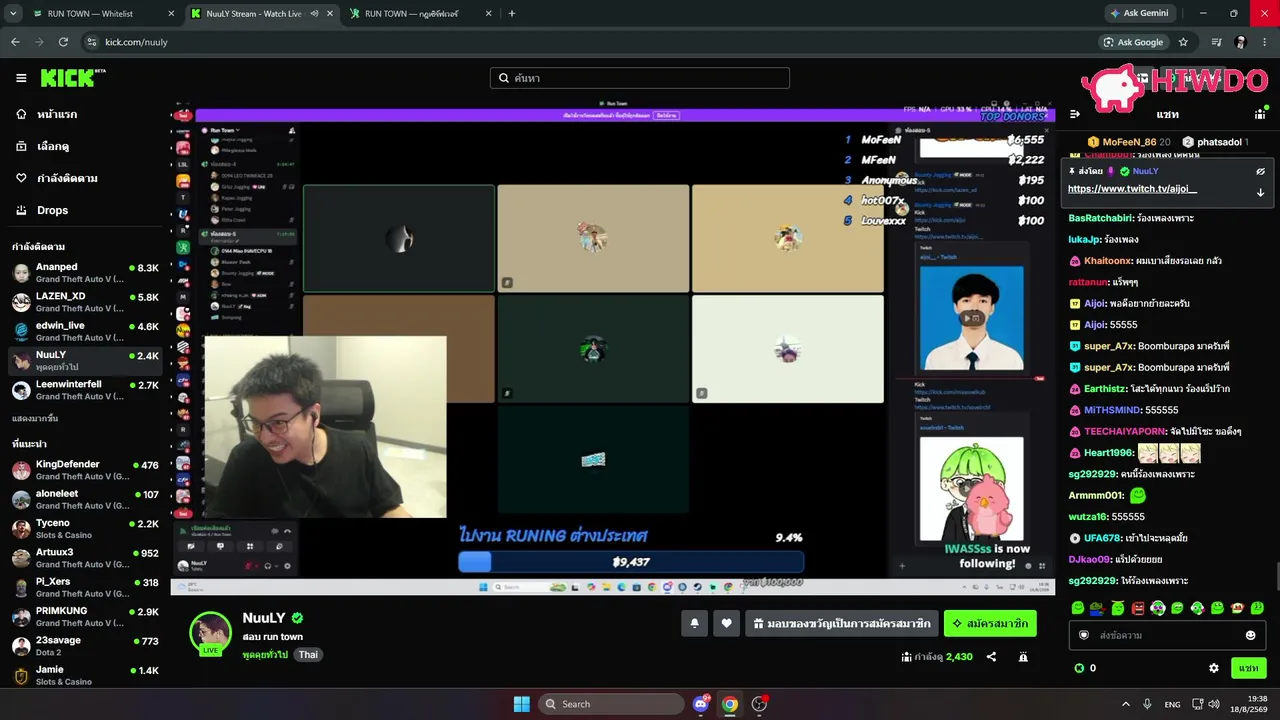Screen dimensions: 1280x720
Task: Open a new browser tab
Action: 512,14
